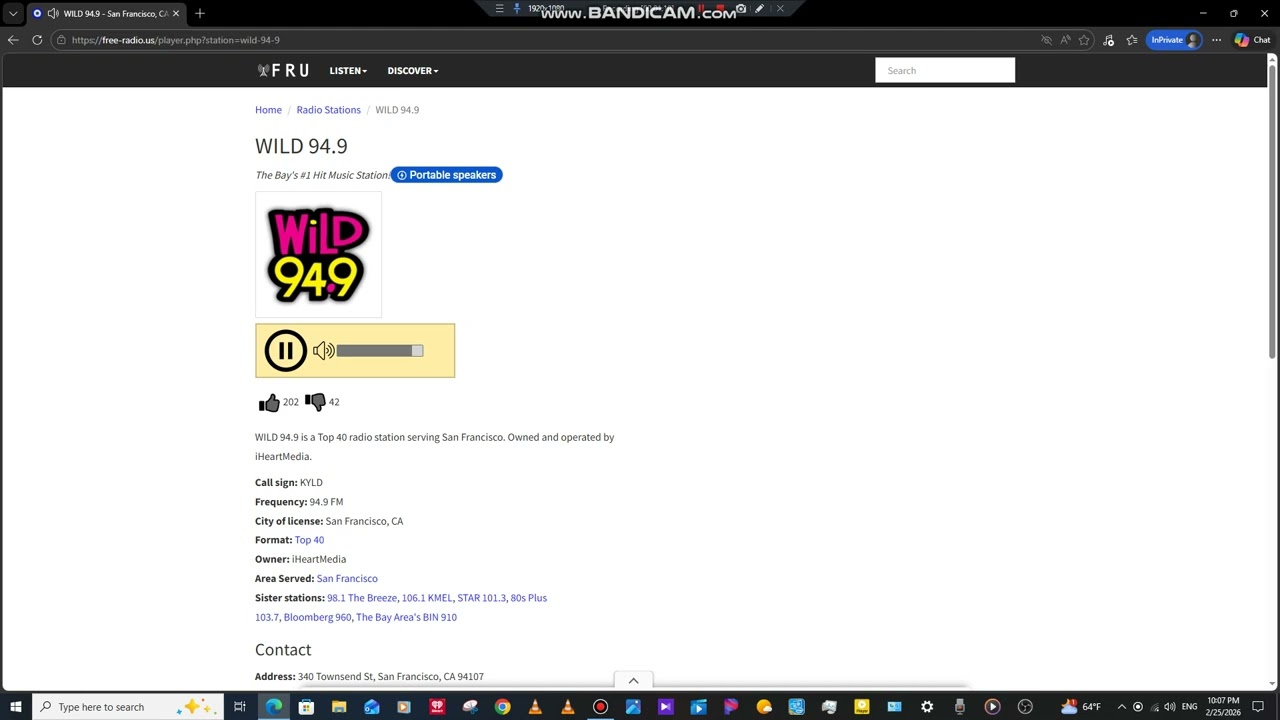This screenshot has width=1280, height=720.
Task: Open the media control music icon
Action: [1108, 40]
